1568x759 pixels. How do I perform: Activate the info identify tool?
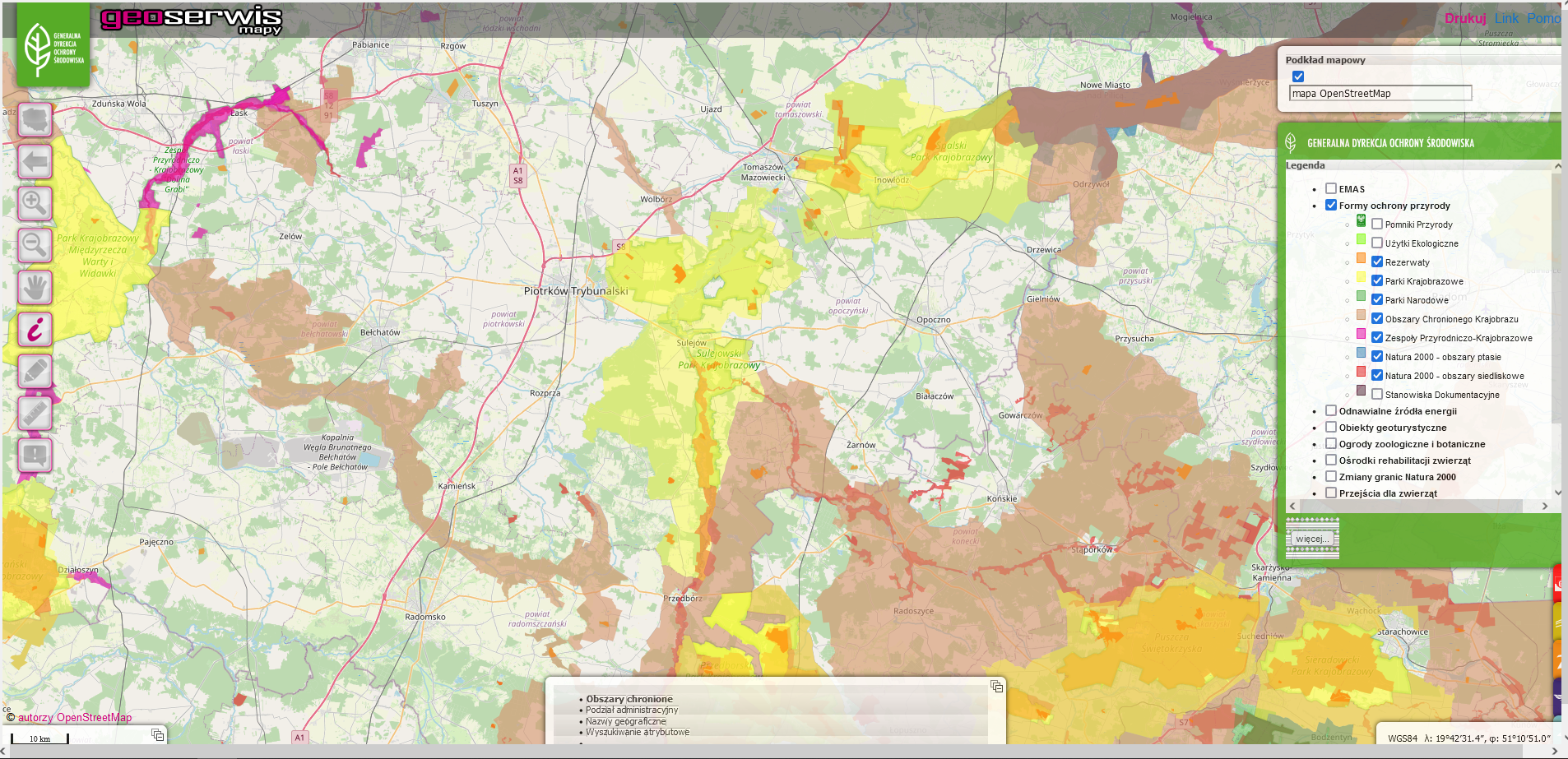tap(35, 329)
